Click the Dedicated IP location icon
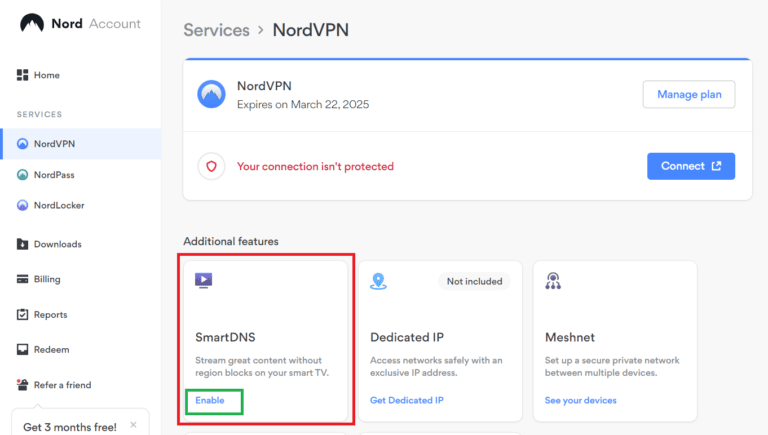 378,281
